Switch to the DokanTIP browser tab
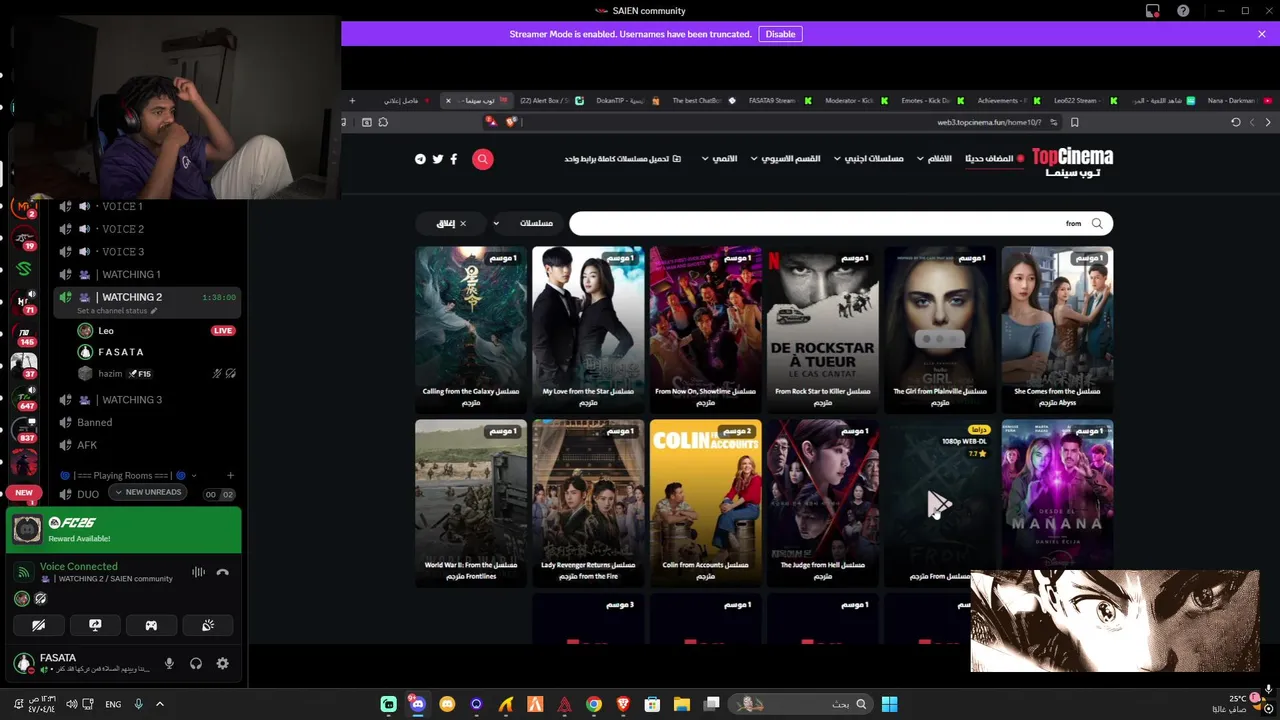Image resolution: width=1280 pixels, height=720 pixels. pos(628,100)
